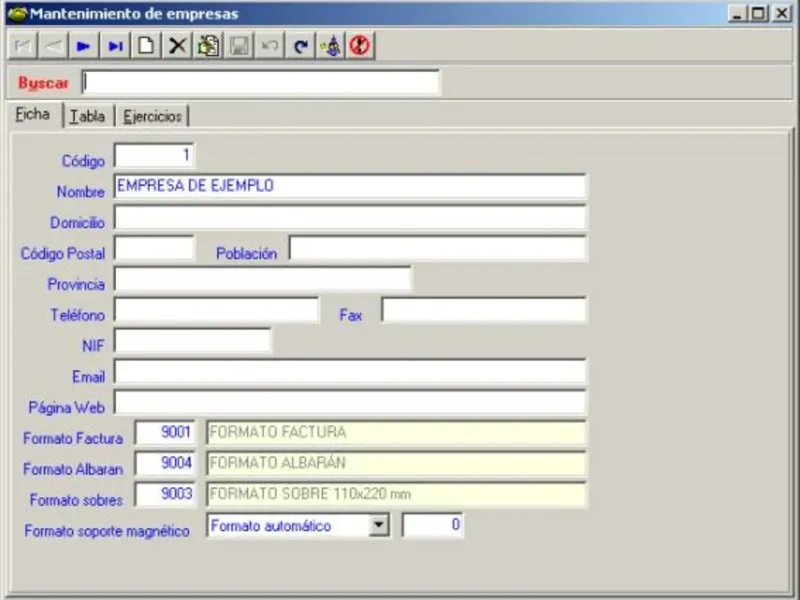
Task: Minimize the Mantenimiento de empresas window
Action: click(737, 14)
